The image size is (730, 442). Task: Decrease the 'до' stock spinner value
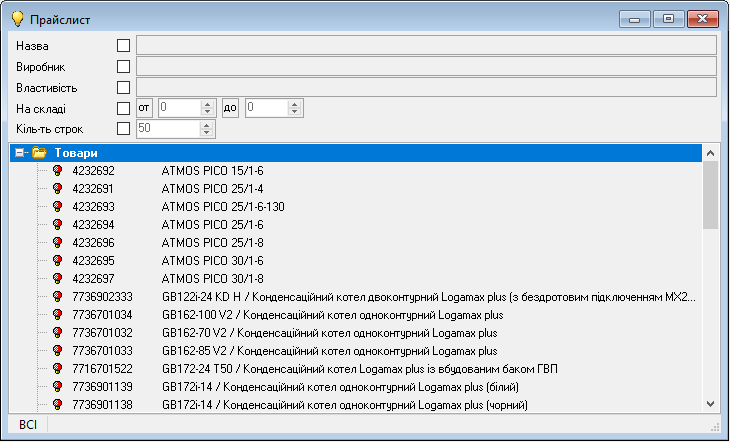[293, 112]
